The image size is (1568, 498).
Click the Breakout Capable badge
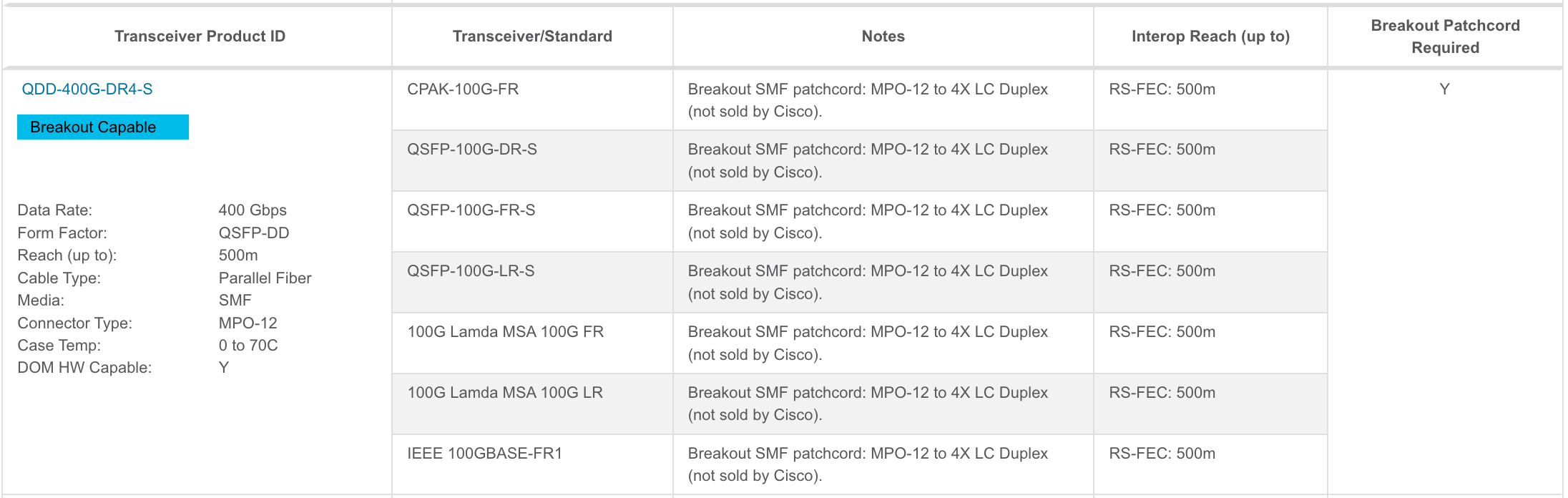(102, 127)
